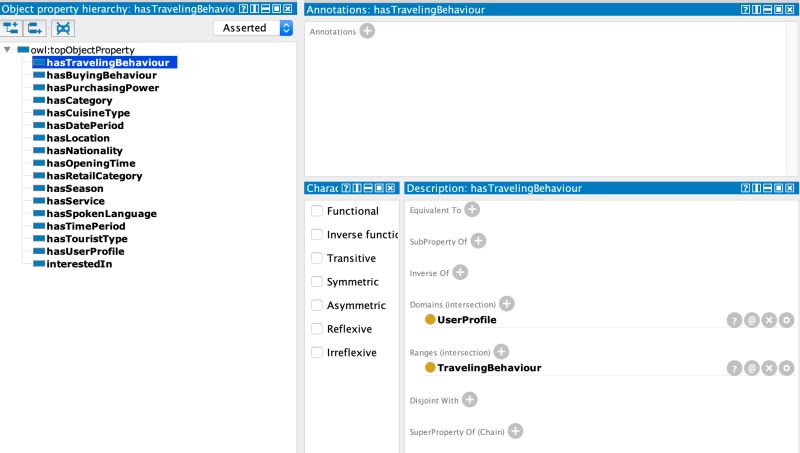This screenshot has height=453, width=800.
Task: Select hasUserProfile property
Action: [x=85, y=251]
